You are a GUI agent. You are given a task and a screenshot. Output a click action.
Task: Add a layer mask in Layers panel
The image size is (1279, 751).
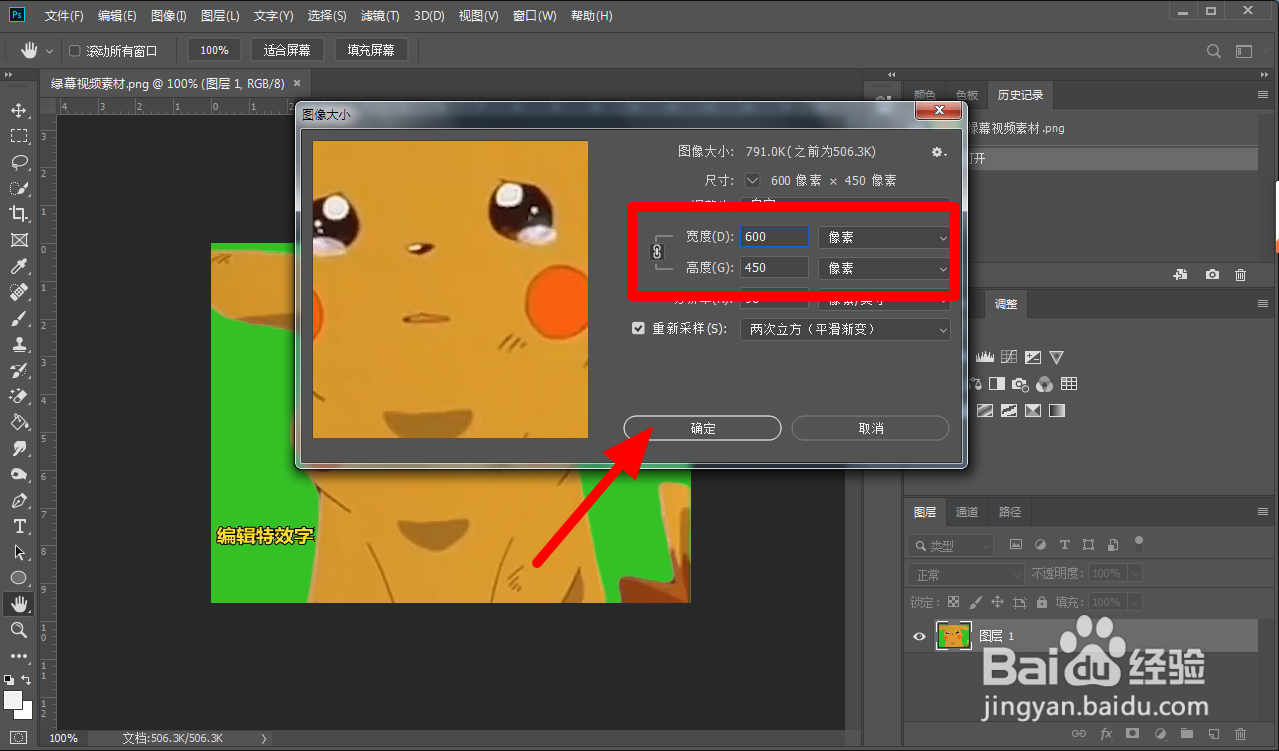[1132, 733]
